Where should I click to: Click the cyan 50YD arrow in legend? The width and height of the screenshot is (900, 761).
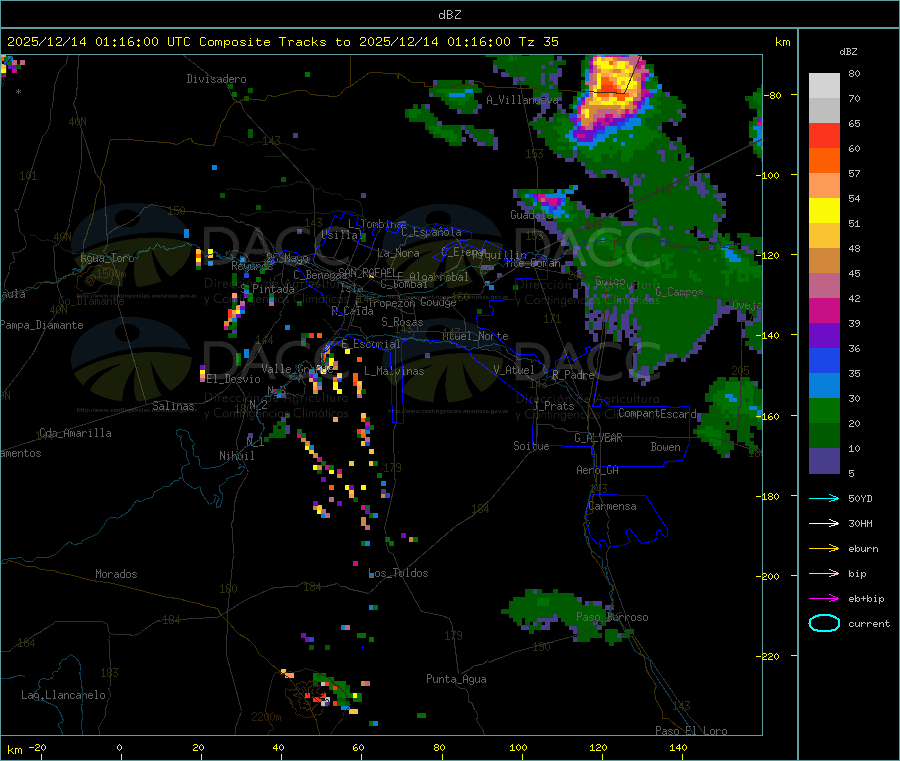(x=824, y=498)
